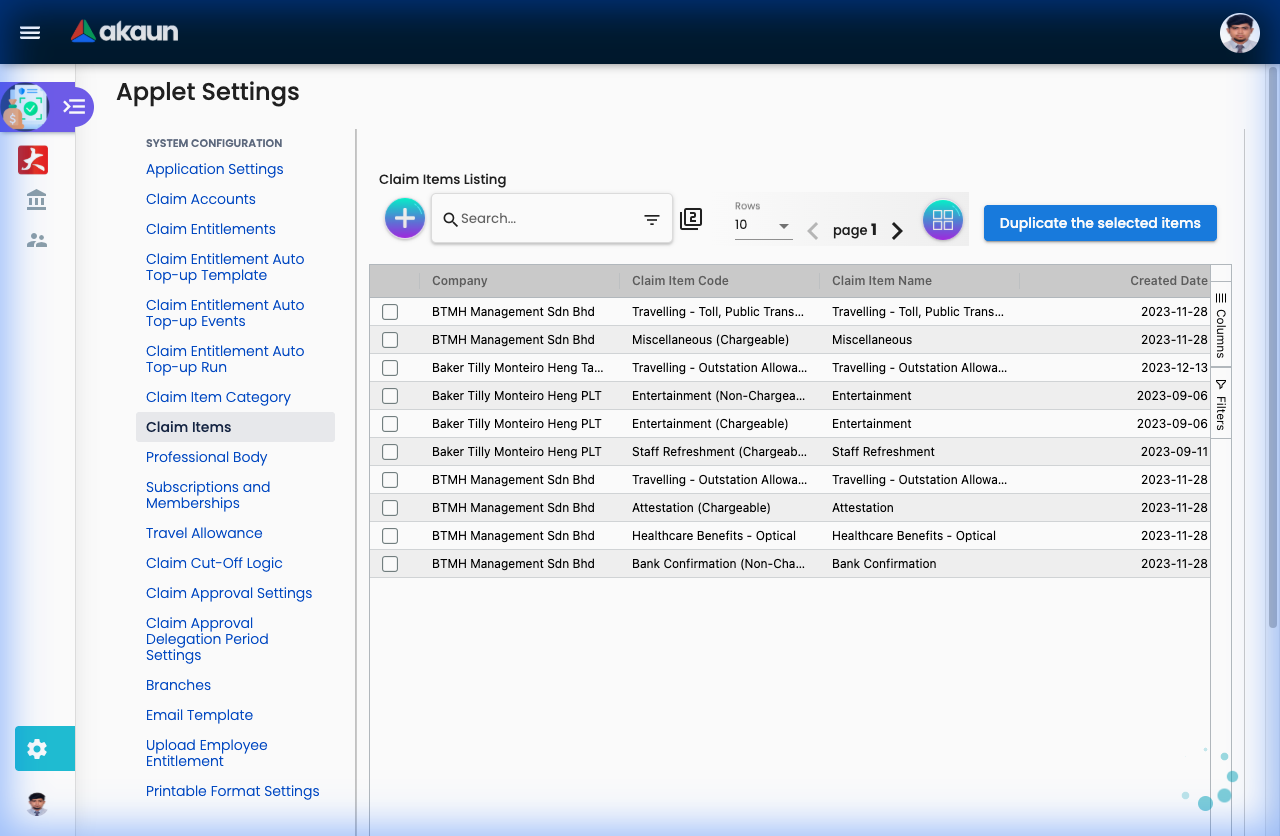Click the duplicate pages icon beside the search bar

click(691, 218)
